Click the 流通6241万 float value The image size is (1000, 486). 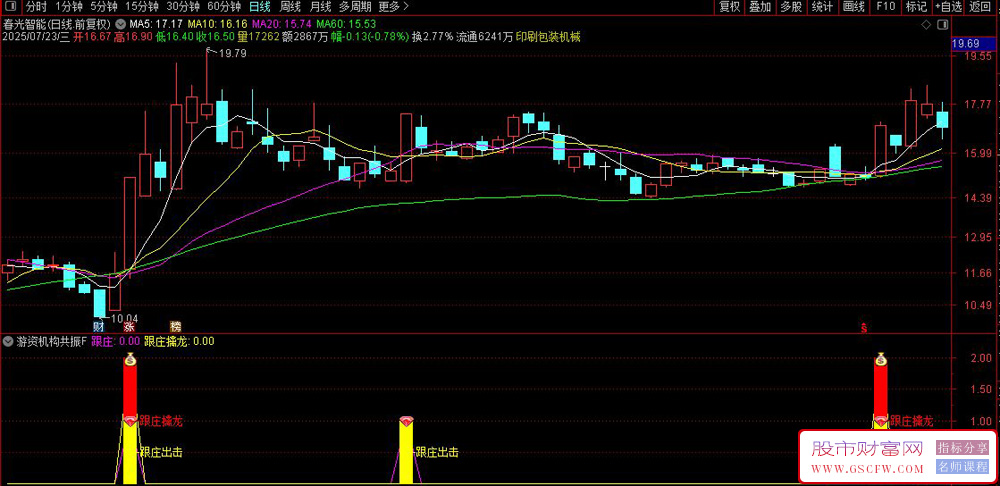point(485,37)
